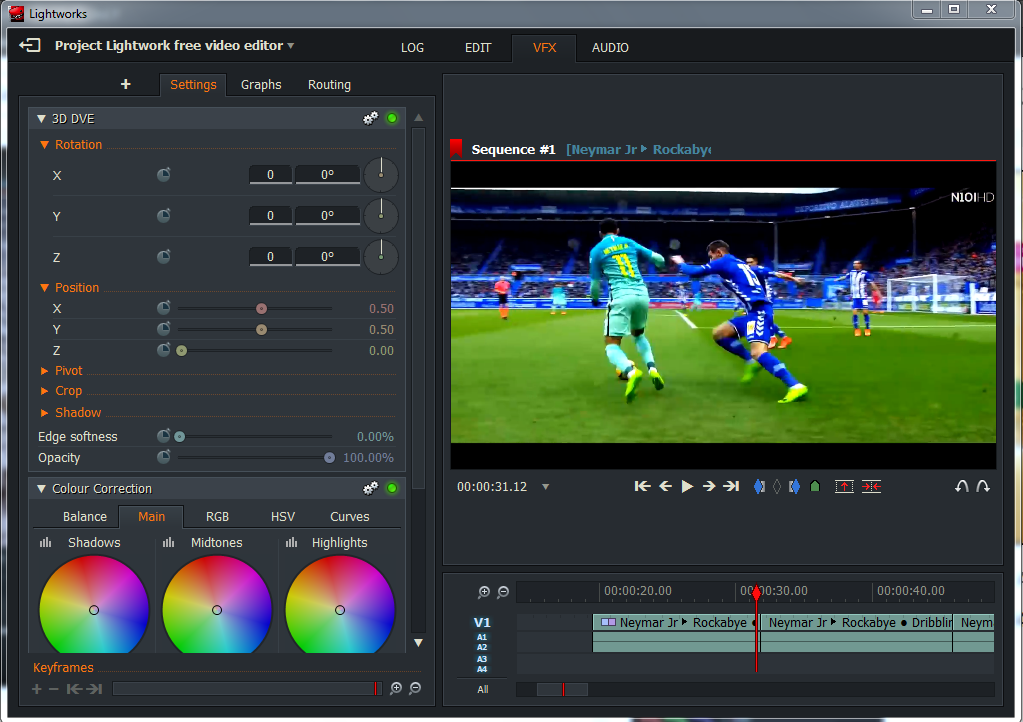
Task: Select the V1 track label
Action: click(x=482, y=622)
